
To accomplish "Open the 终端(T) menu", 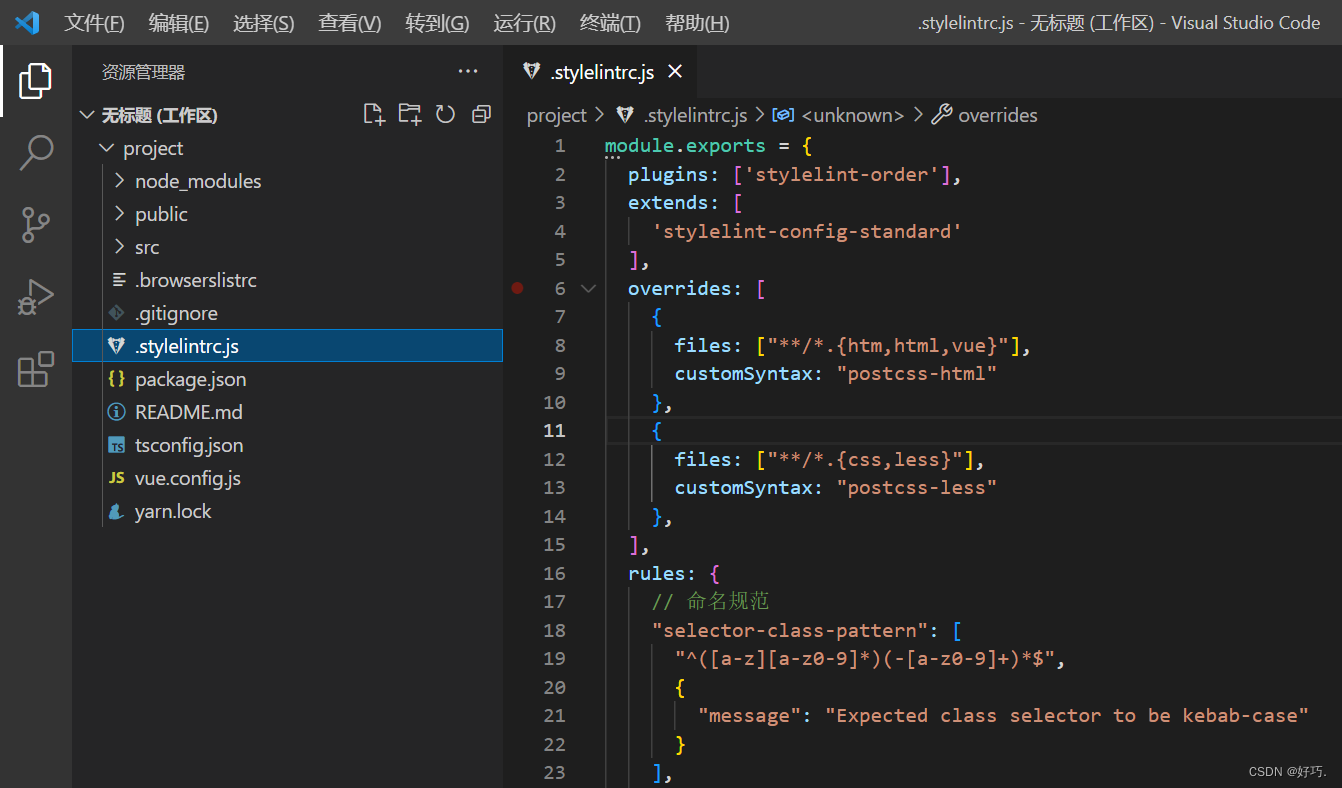I will click(x=610, y=23).
